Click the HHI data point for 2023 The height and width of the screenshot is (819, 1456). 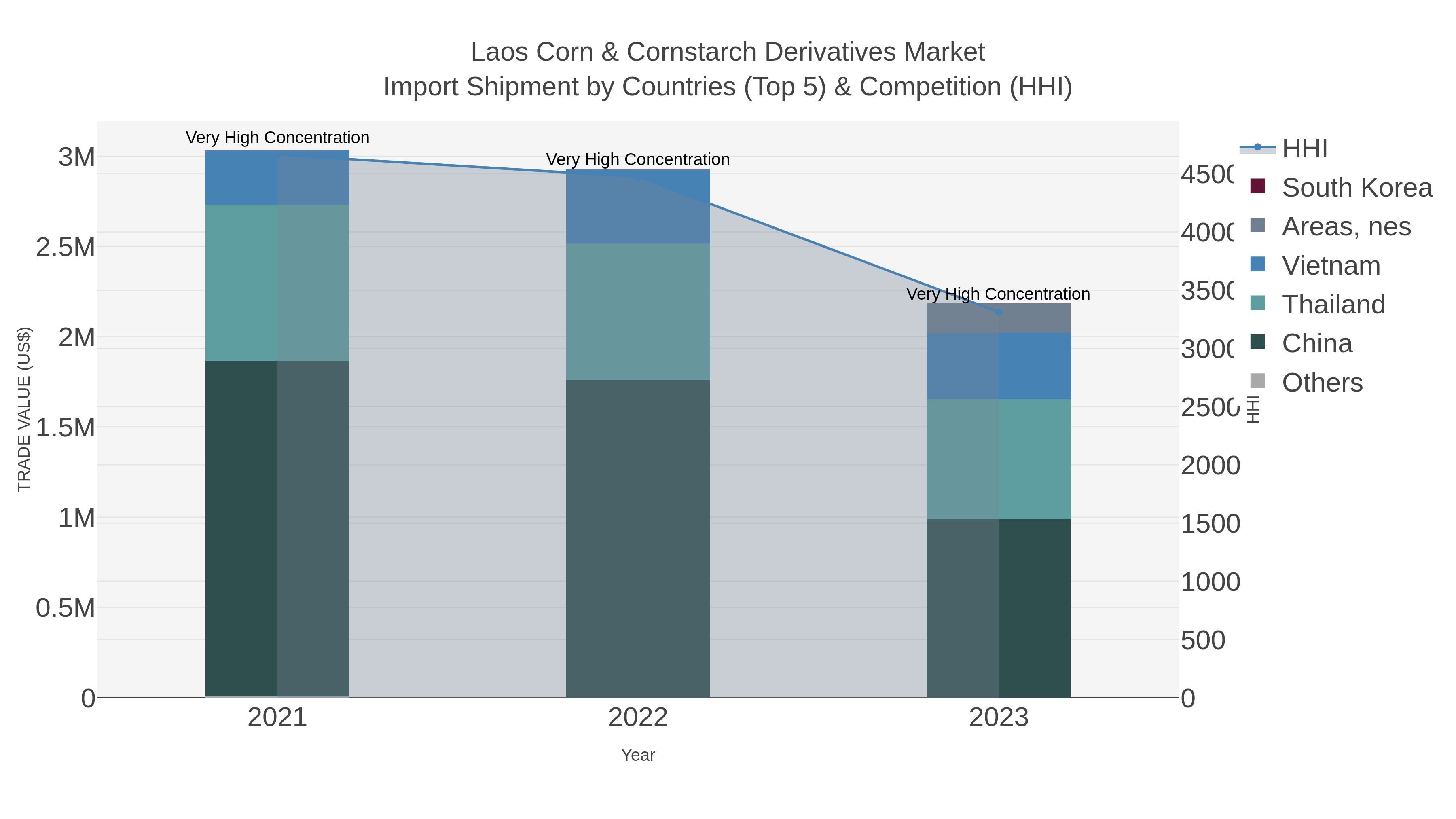(x=999, y=312)
